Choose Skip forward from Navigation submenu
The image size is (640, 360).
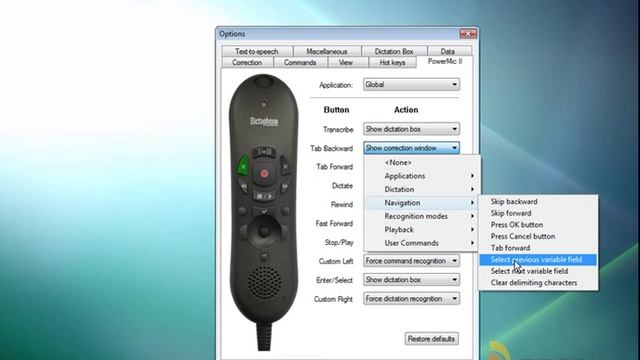538,213
